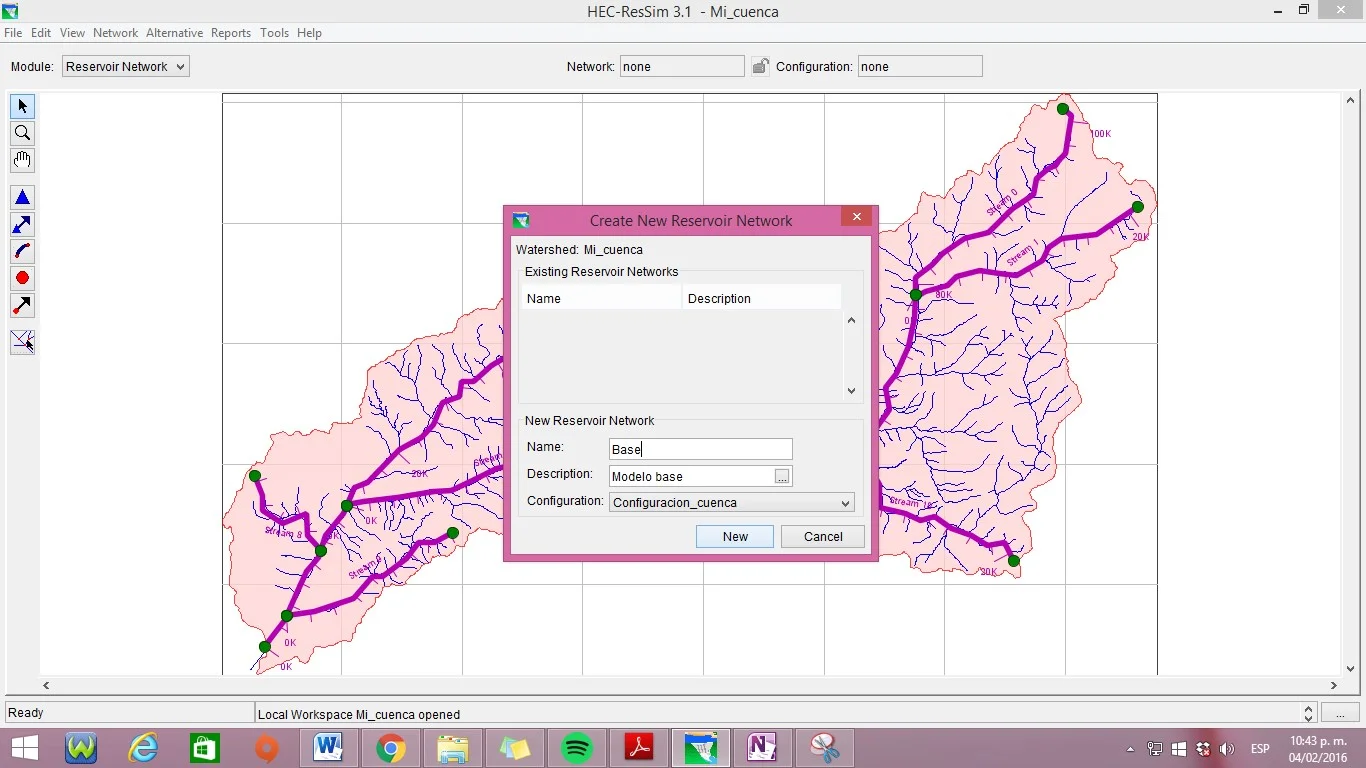Click the existing networks list scroll up arrow
The height and width of the screenshot is (768, 1366).
(x=852, y=320)
